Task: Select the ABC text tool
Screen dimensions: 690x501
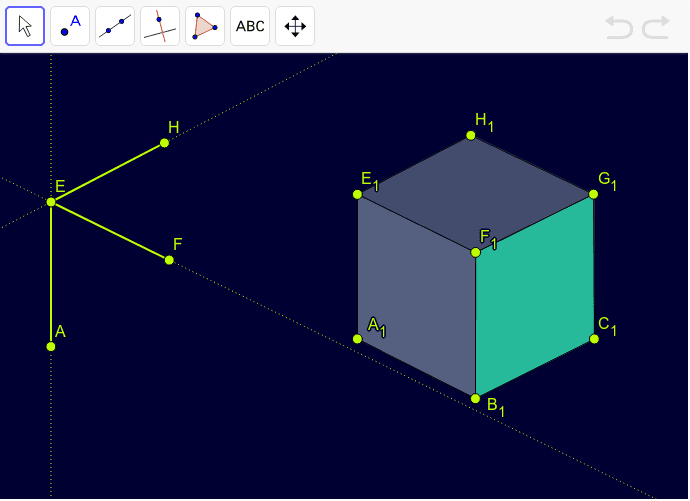Action: click(x=250, y=26)
